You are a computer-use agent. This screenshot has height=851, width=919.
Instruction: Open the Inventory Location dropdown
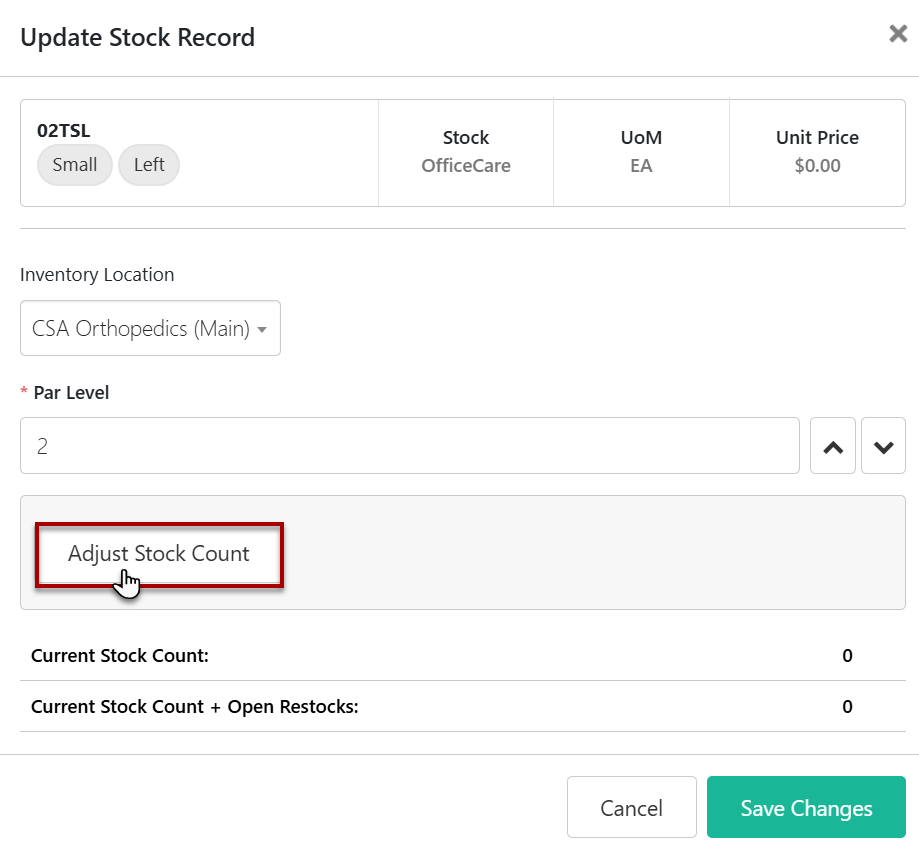click(150, 328)
